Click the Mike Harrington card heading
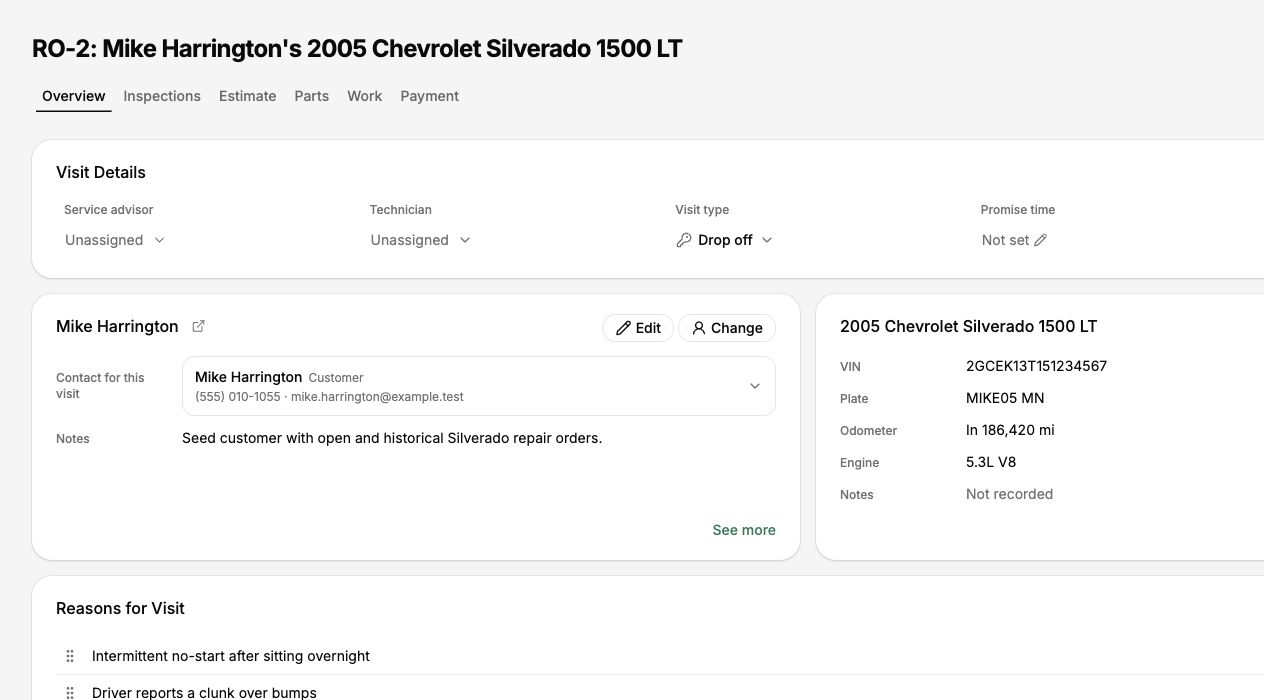The image size is (1264, 700). coord(117,326)
